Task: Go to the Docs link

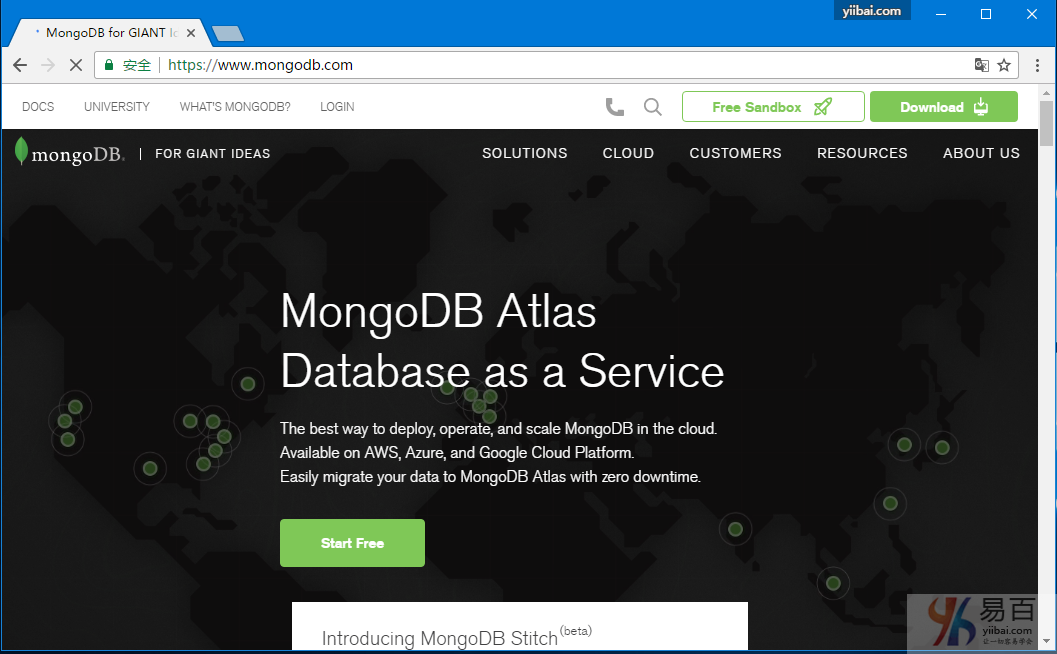Action: pyautogui.click(x=38, y=107)
